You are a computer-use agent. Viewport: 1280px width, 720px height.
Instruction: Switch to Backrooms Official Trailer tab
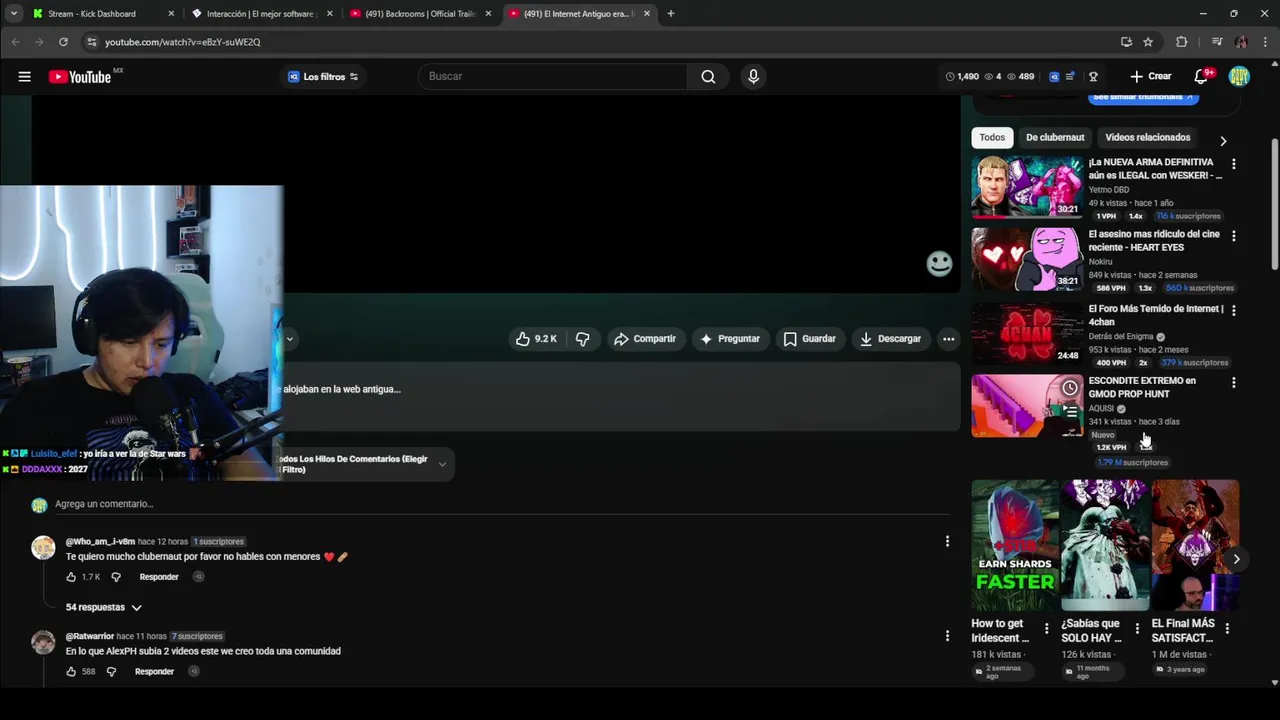pos(420,14)
